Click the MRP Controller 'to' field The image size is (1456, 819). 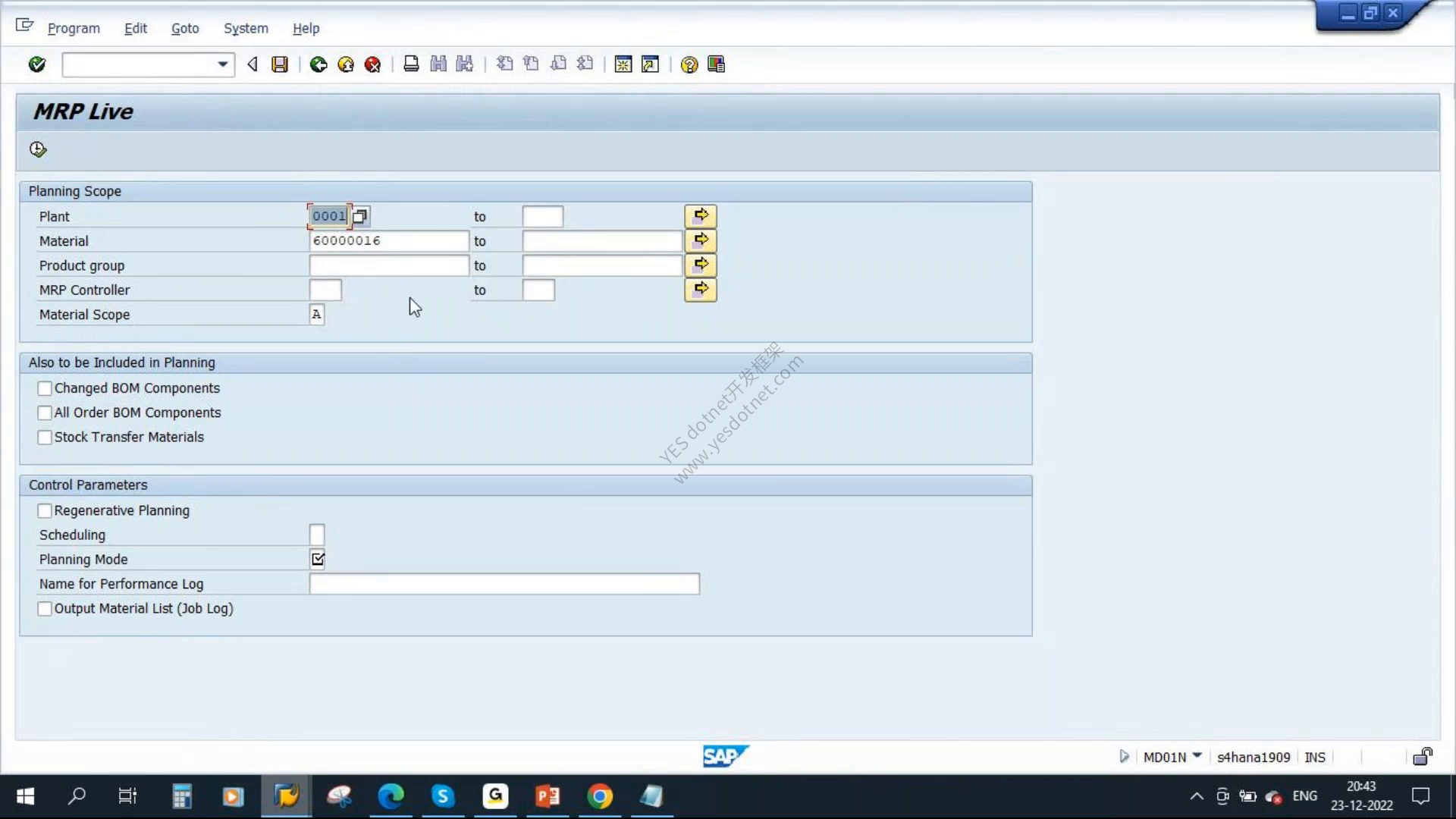(538, 290)
